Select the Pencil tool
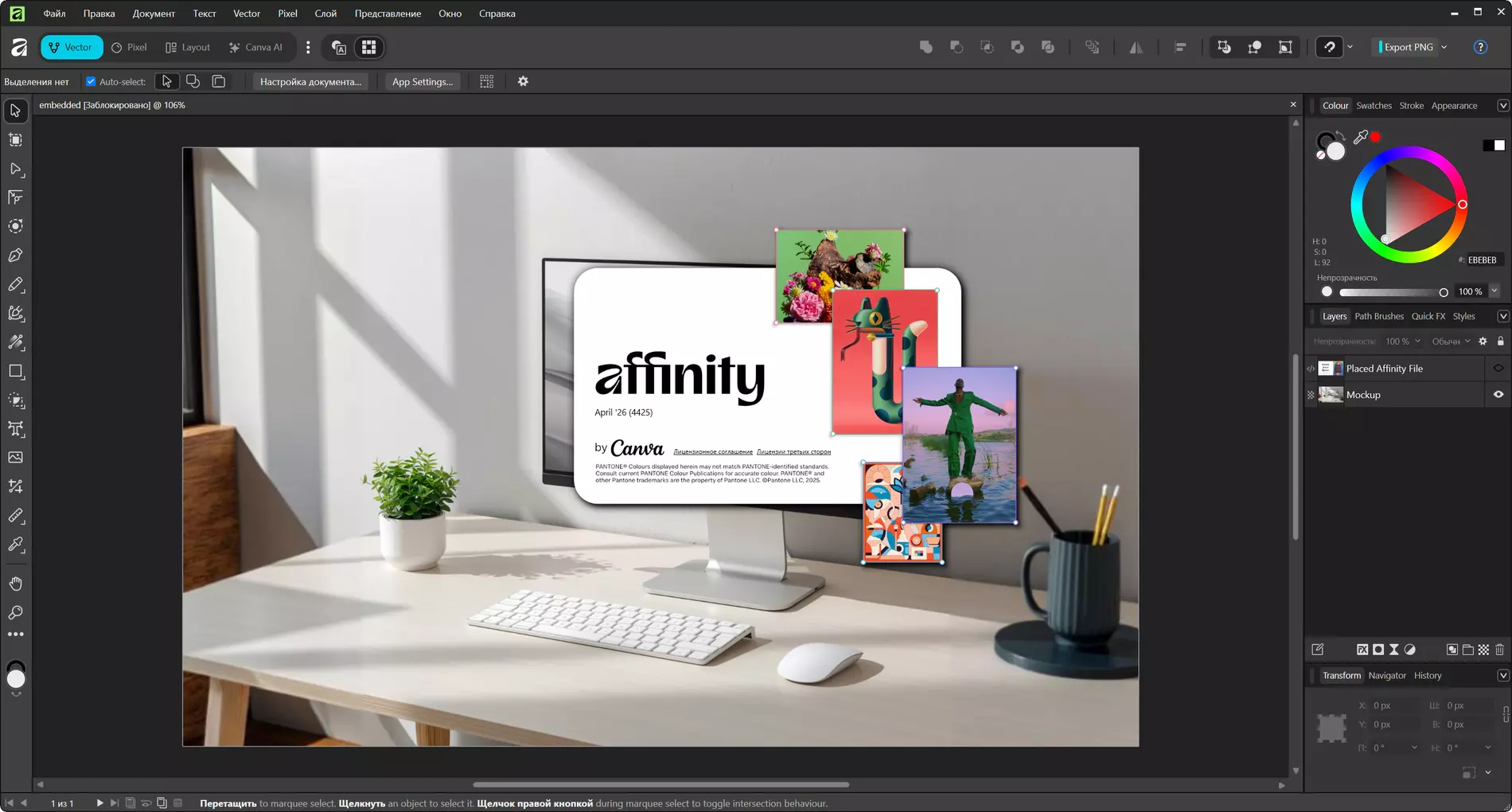The width and height of the screenshot is (1512, 812). point(15,284)
